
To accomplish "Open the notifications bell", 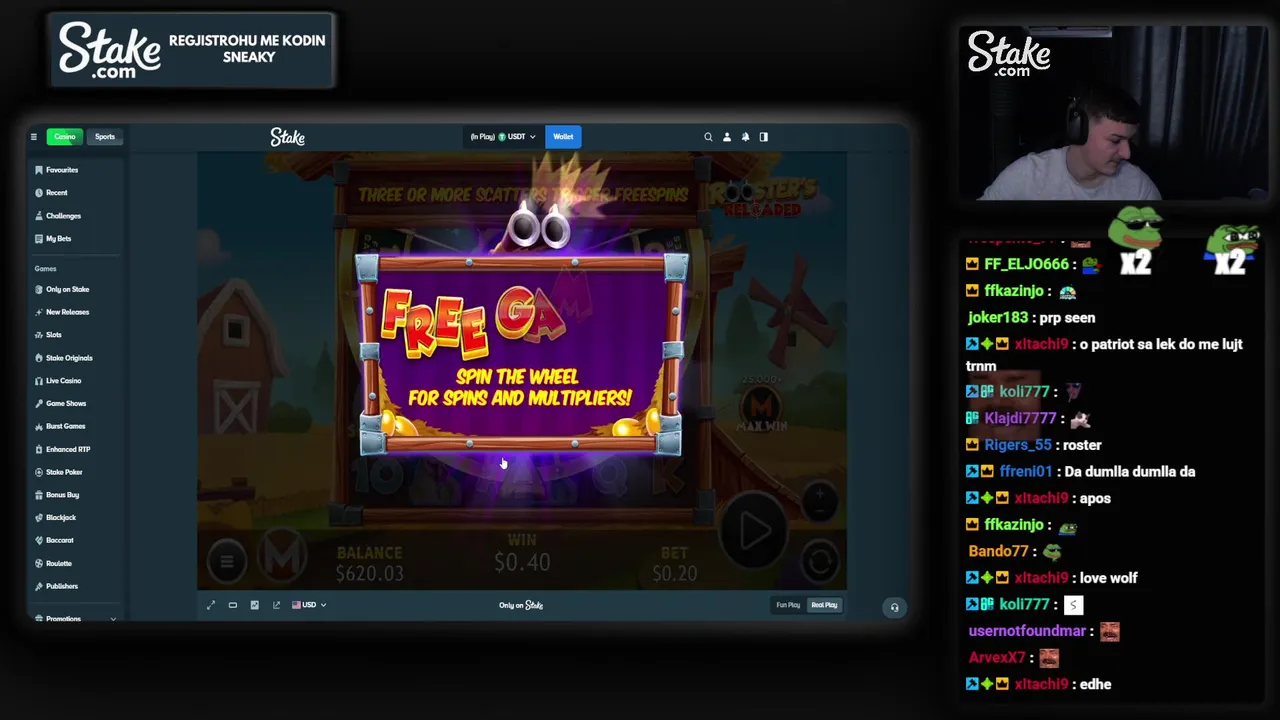I will click(x=745, y=137).
